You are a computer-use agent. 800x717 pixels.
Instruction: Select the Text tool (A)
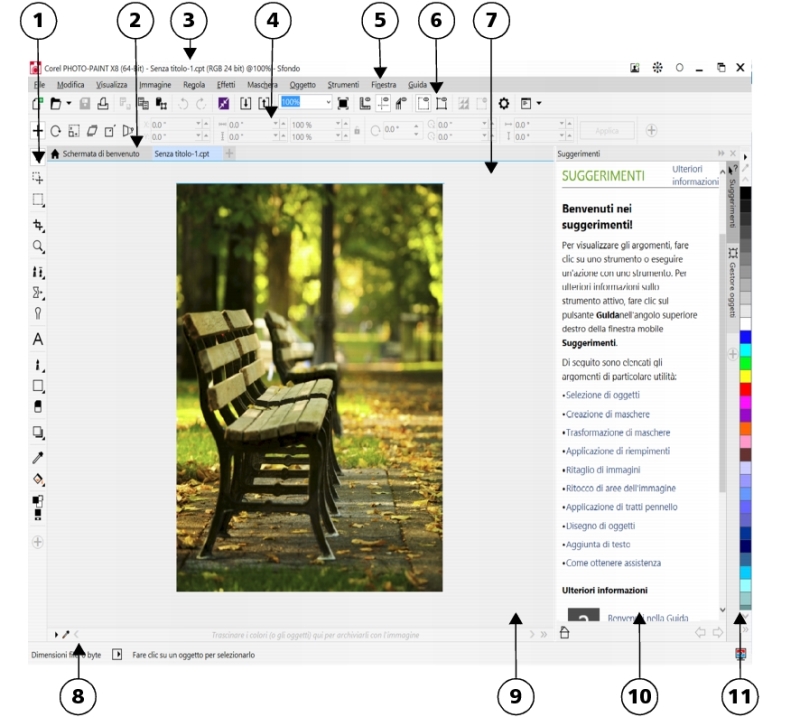(x=38, y=340)
